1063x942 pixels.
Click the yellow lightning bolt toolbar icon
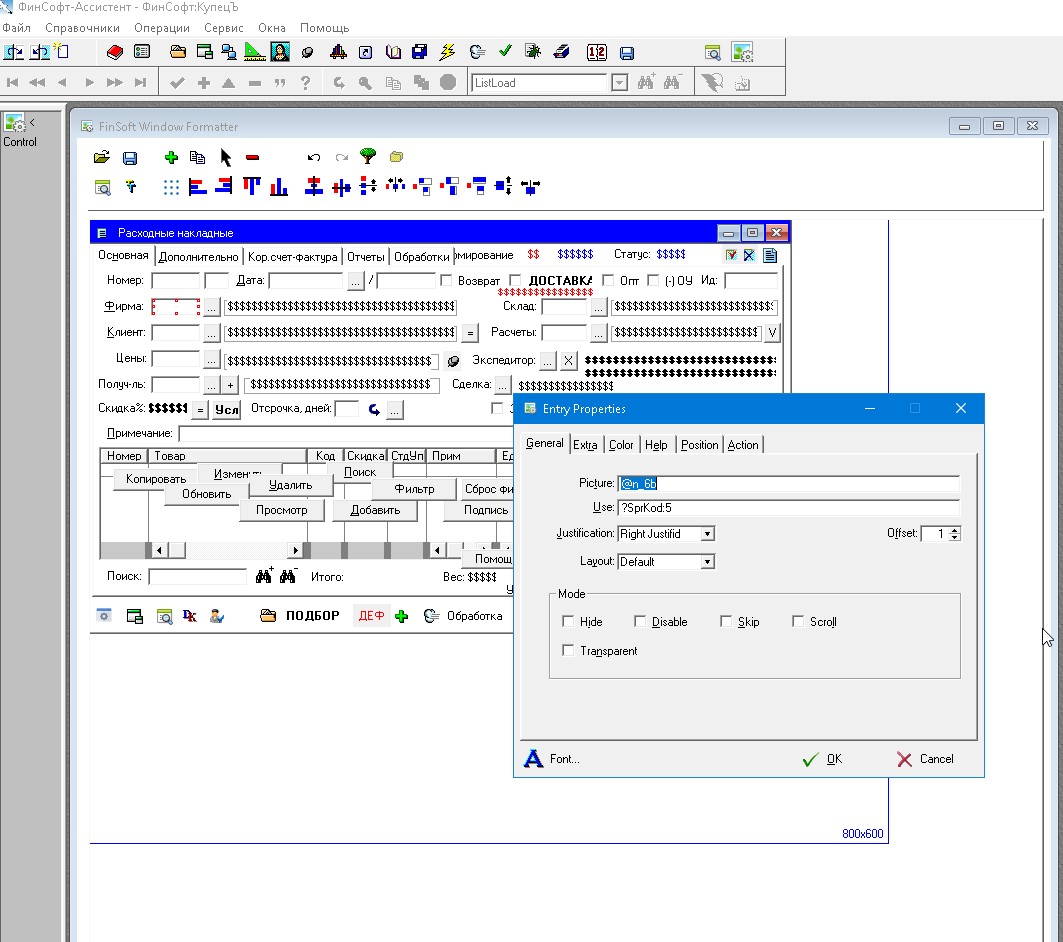click(447, 52)
